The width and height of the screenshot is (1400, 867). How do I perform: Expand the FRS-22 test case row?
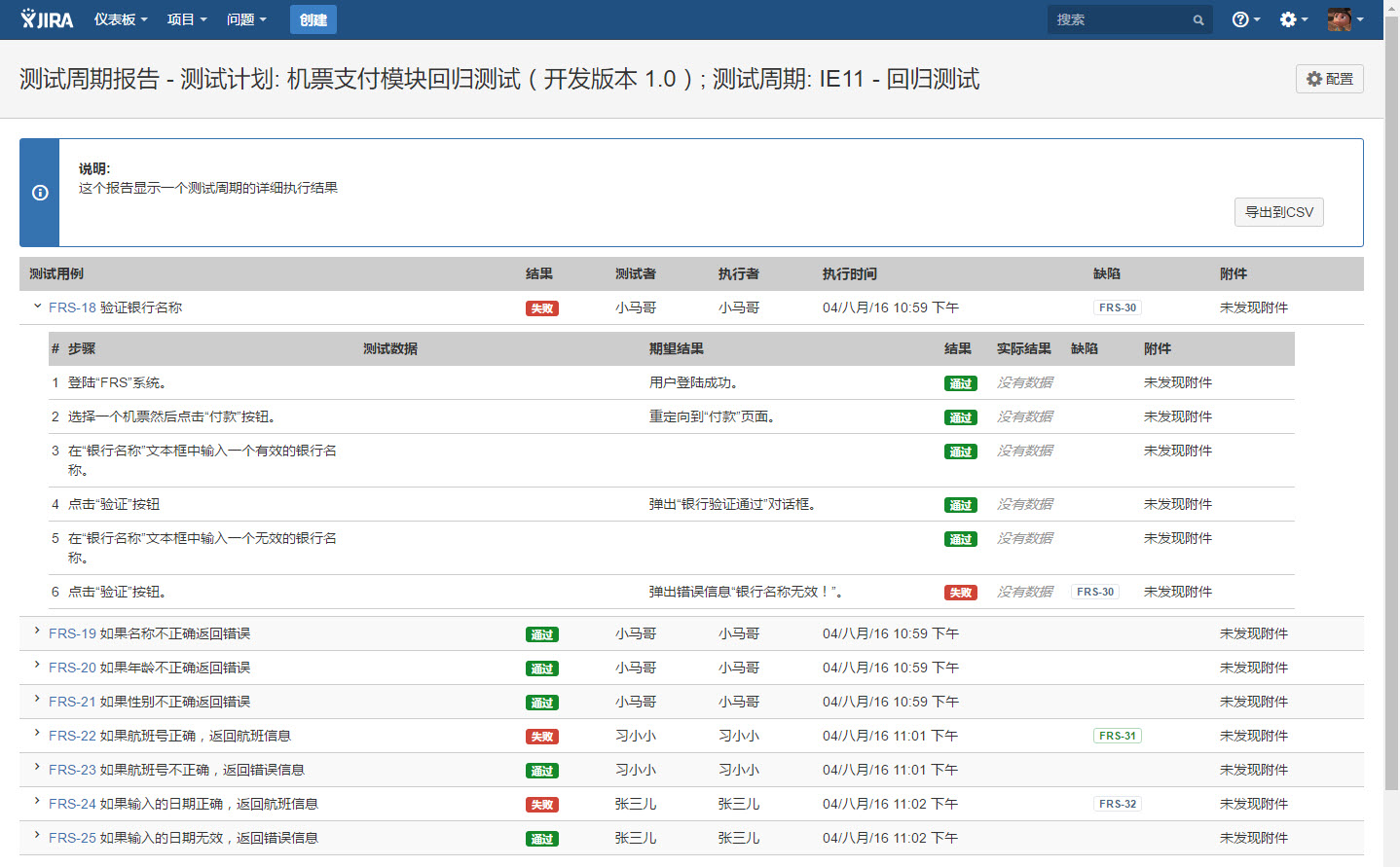(x=37, y=734)
